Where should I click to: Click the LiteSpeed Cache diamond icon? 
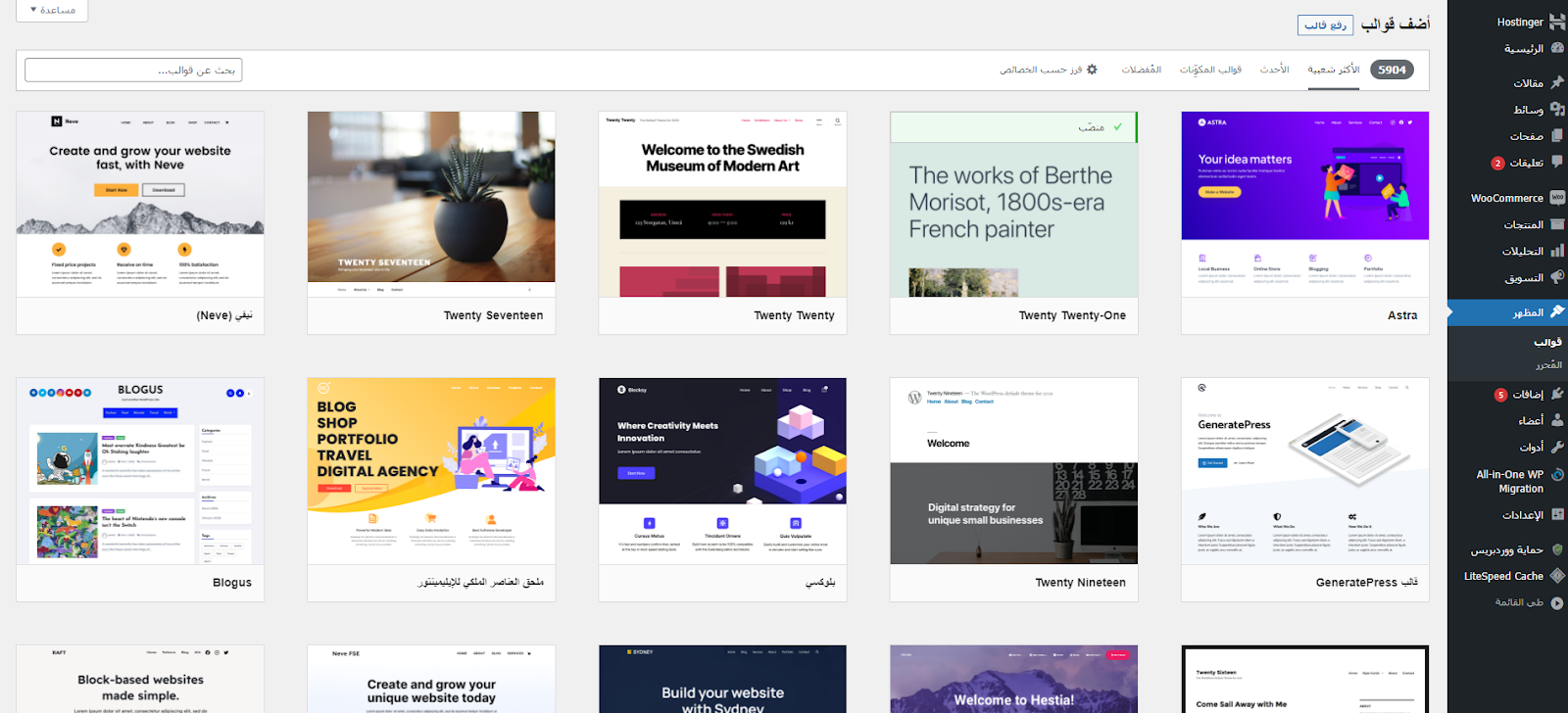(x=1557, y=576)
